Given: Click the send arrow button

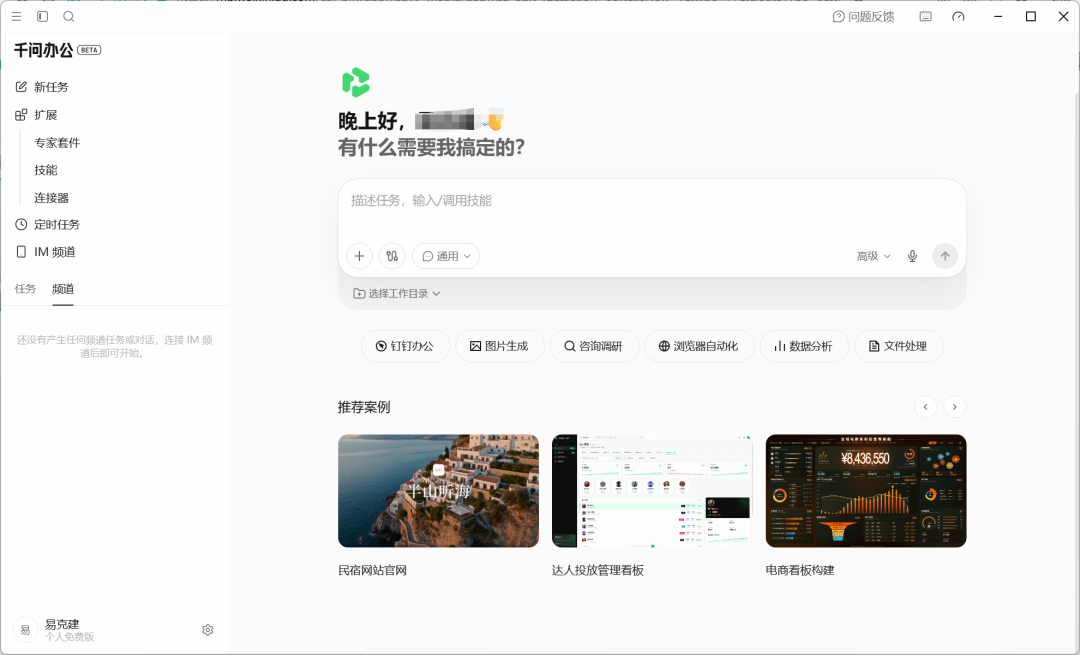Looking at the screenshot, I should point(945,256).
